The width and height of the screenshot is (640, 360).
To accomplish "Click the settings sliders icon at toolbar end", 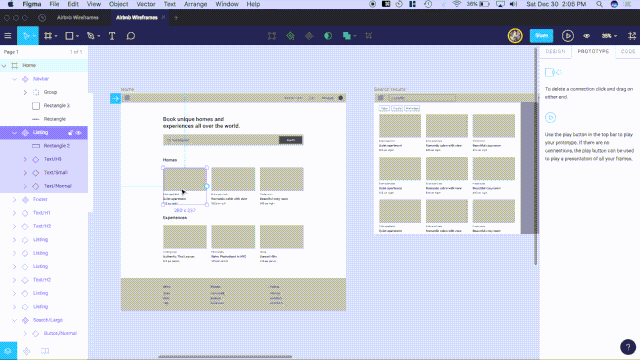I will pos(632,36).
